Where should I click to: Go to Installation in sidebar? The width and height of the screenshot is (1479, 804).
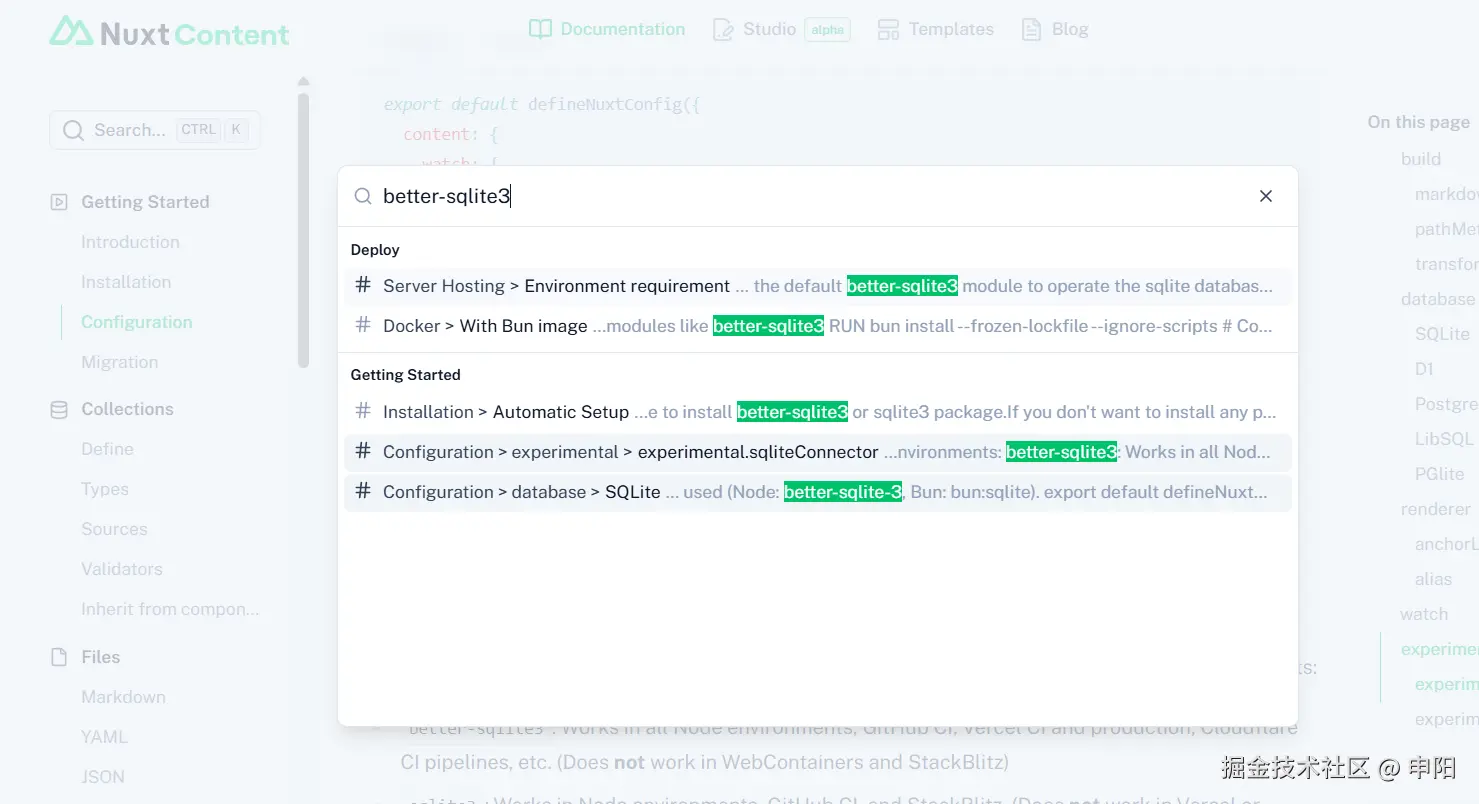[126, 282]
